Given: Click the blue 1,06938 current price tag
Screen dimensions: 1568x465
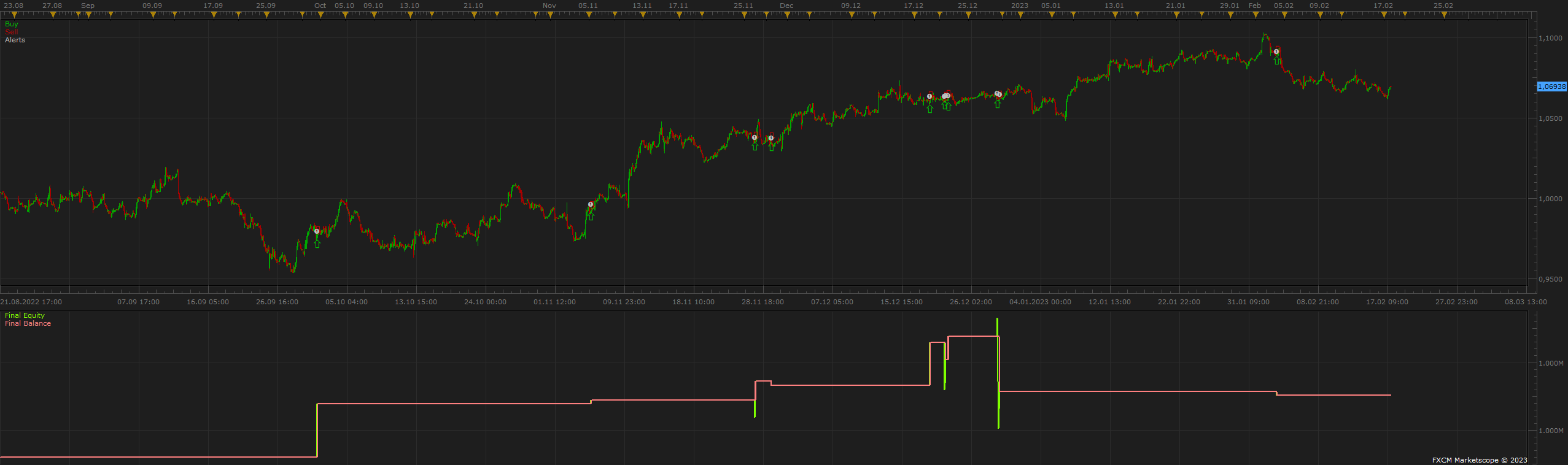Looking at the screenshot, I should [1552, 86].
